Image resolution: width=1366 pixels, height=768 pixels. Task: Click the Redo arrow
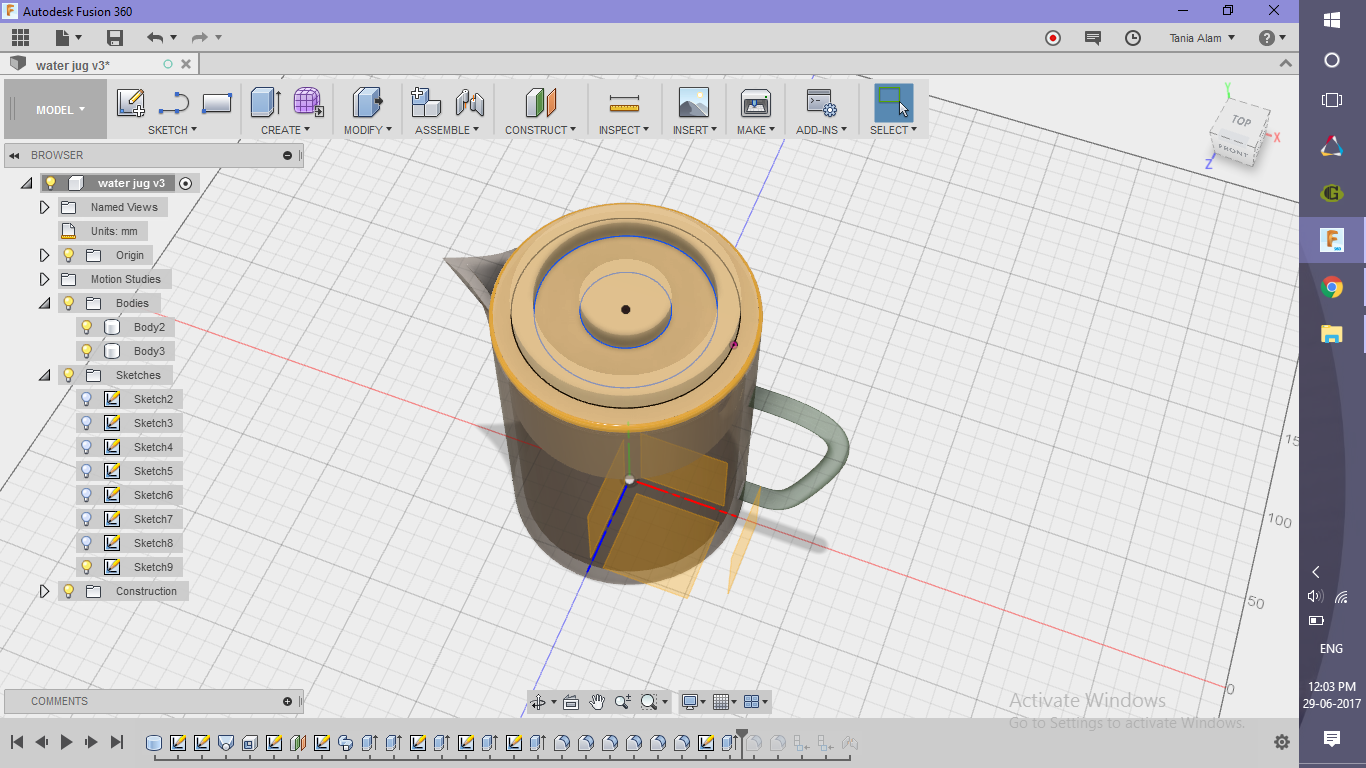pyautogui.click(x=200, y=38)
